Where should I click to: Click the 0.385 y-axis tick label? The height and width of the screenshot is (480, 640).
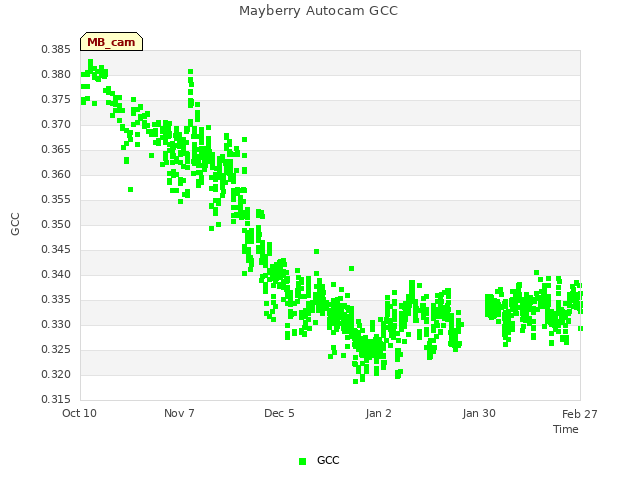[x=56, y=49]
